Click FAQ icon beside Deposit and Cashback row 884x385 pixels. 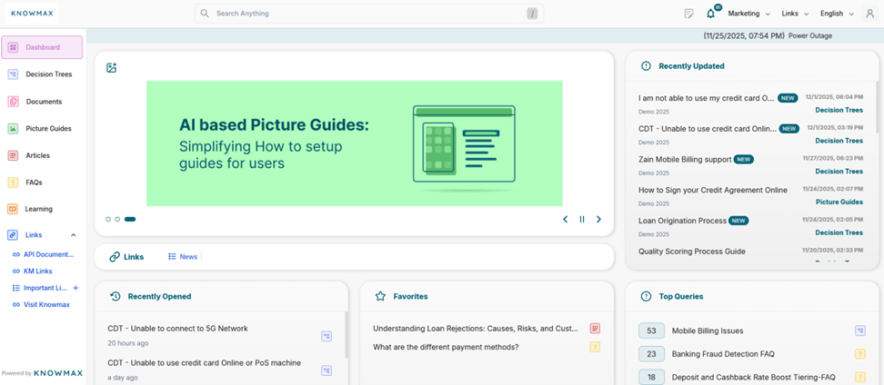click(x=860, y=377)
